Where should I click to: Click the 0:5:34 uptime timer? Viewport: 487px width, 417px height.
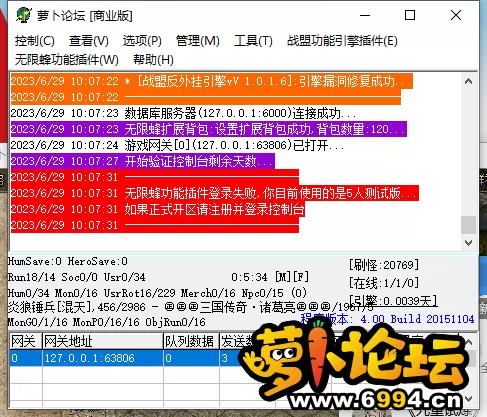pos(249,277)
